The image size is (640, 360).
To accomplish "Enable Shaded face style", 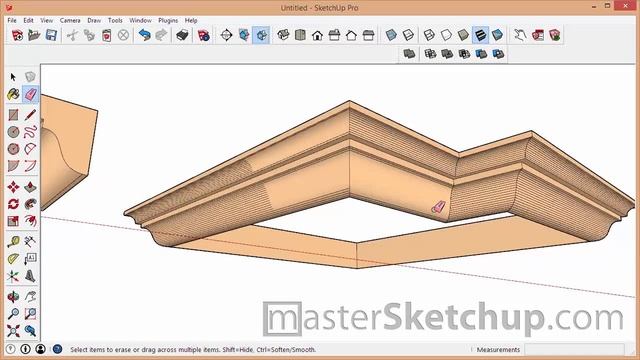I will [463, 35].
